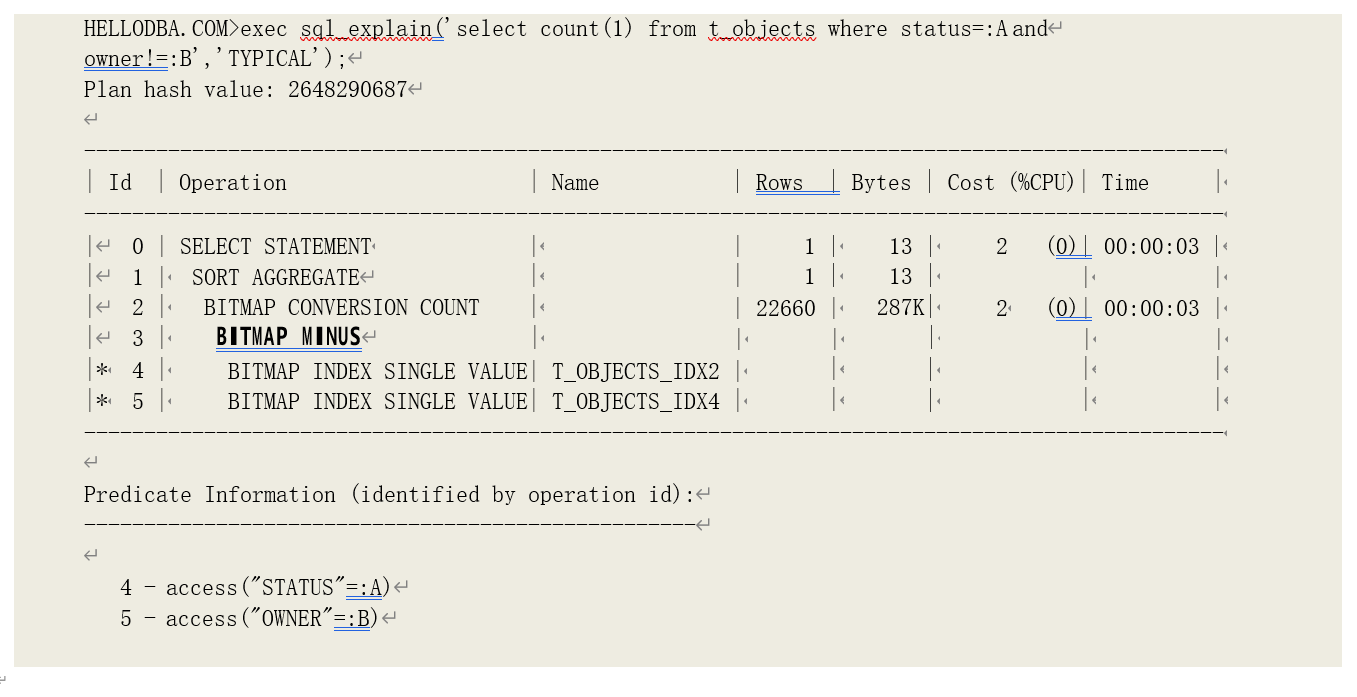The image size is (1357, 697).
Task: Click the bytes value '13' in SELECT STATEMENT row
Action: click(x=900, y=246)
